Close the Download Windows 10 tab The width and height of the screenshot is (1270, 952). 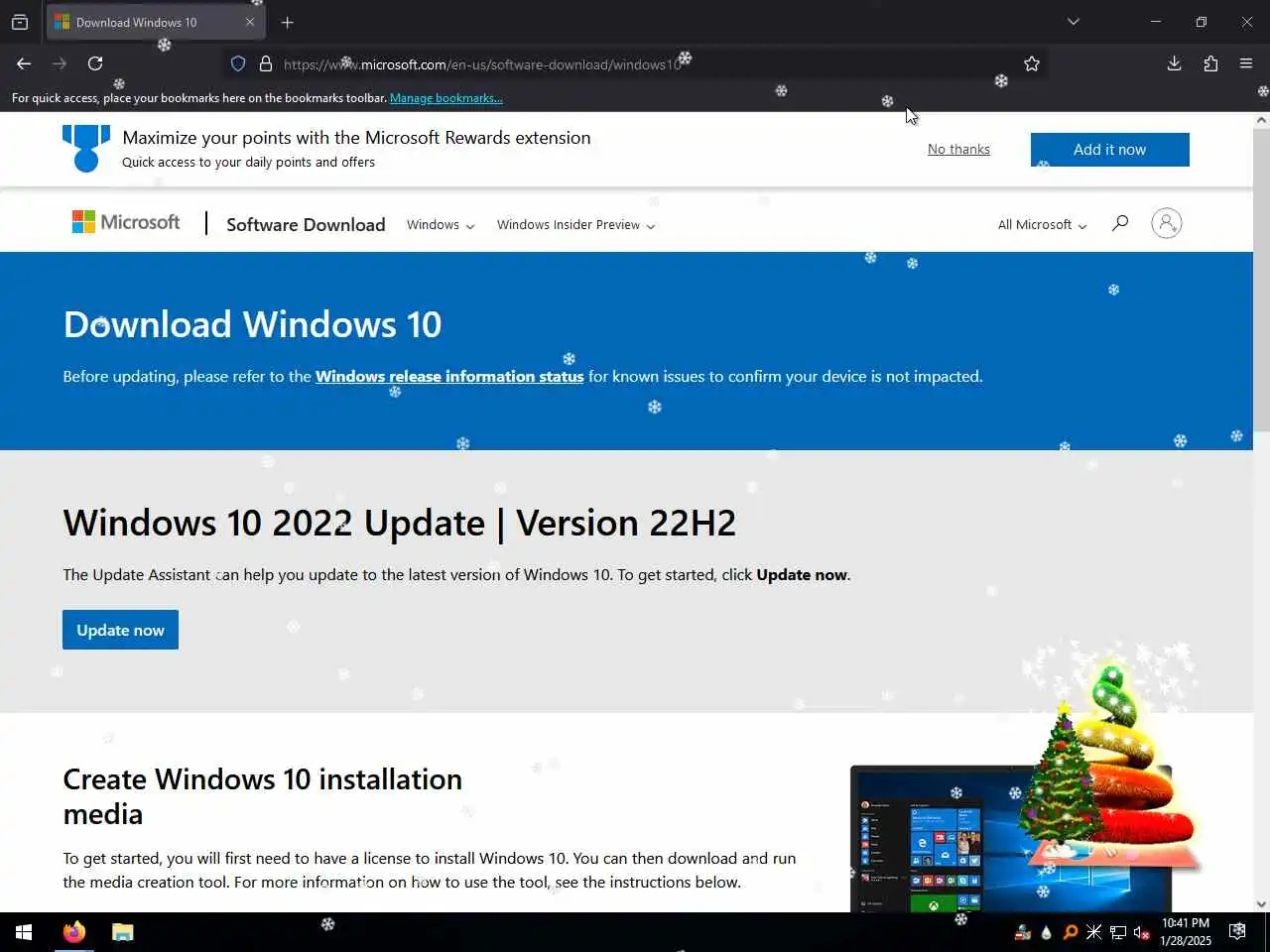(x=250, y=22)
